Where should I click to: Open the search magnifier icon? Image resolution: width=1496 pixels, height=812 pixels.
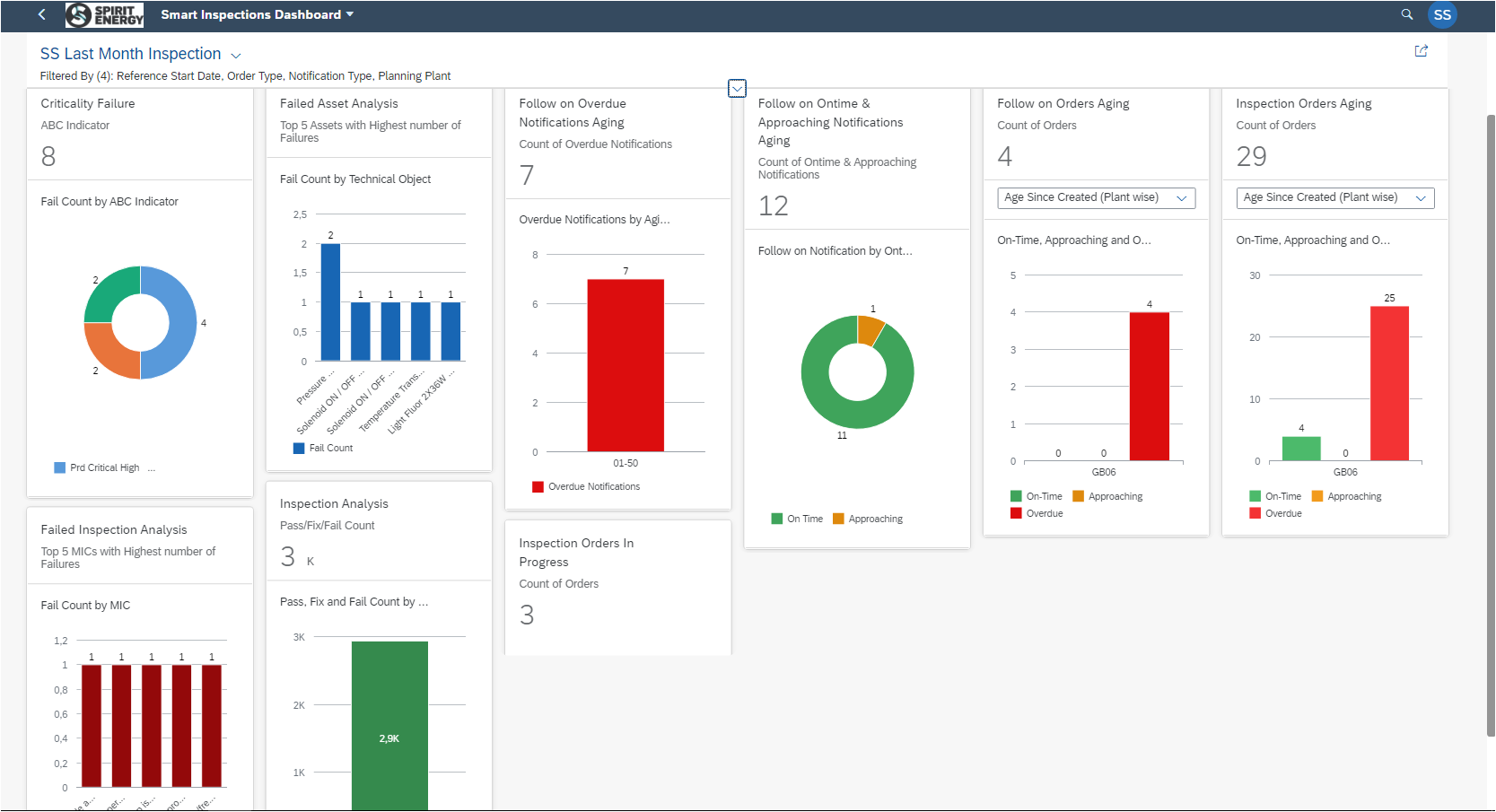pos(1406,14)
